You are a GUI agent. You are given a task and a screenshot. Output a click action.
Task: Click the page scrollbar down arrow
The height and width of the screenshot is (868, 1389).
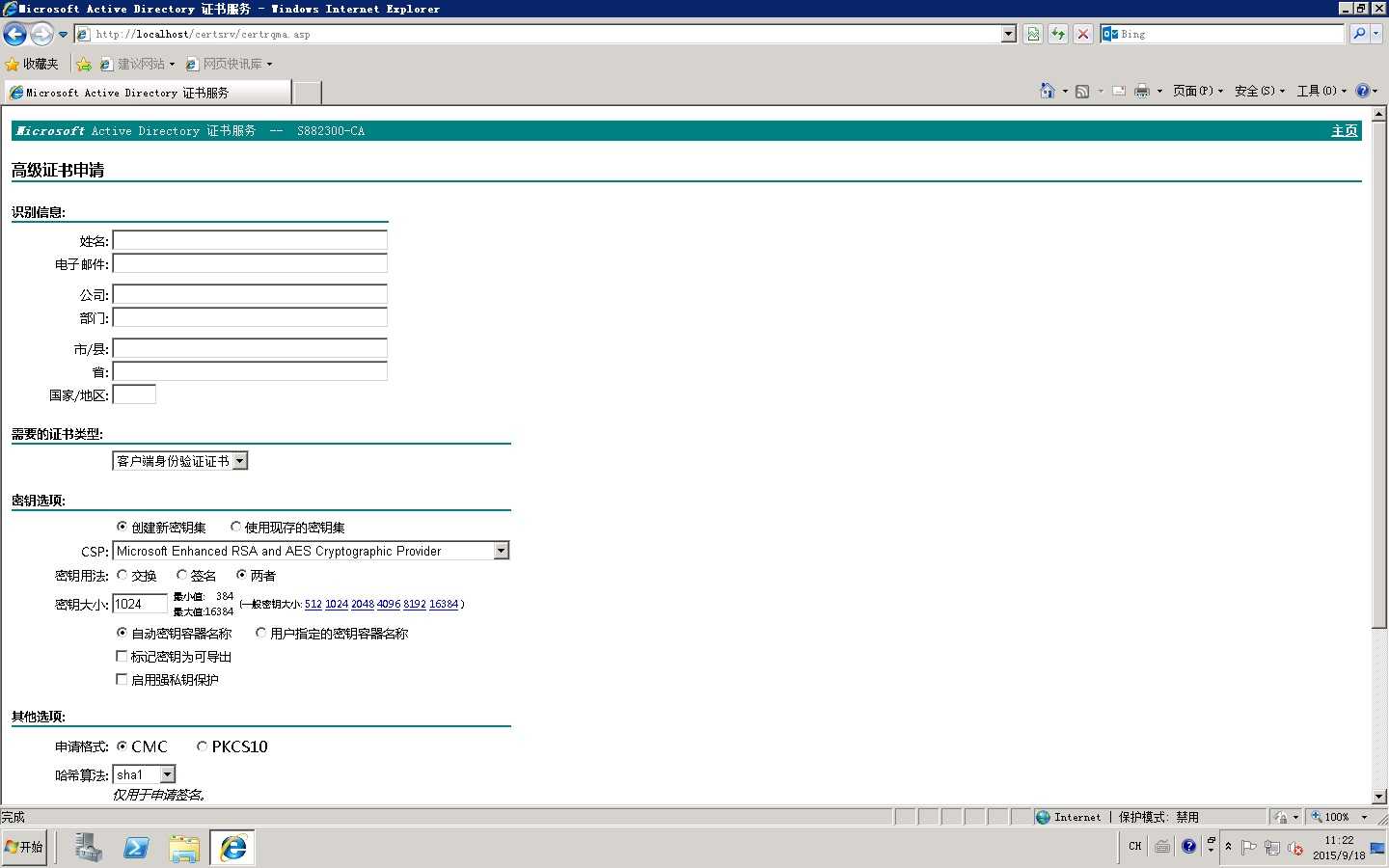[1378, 797]
